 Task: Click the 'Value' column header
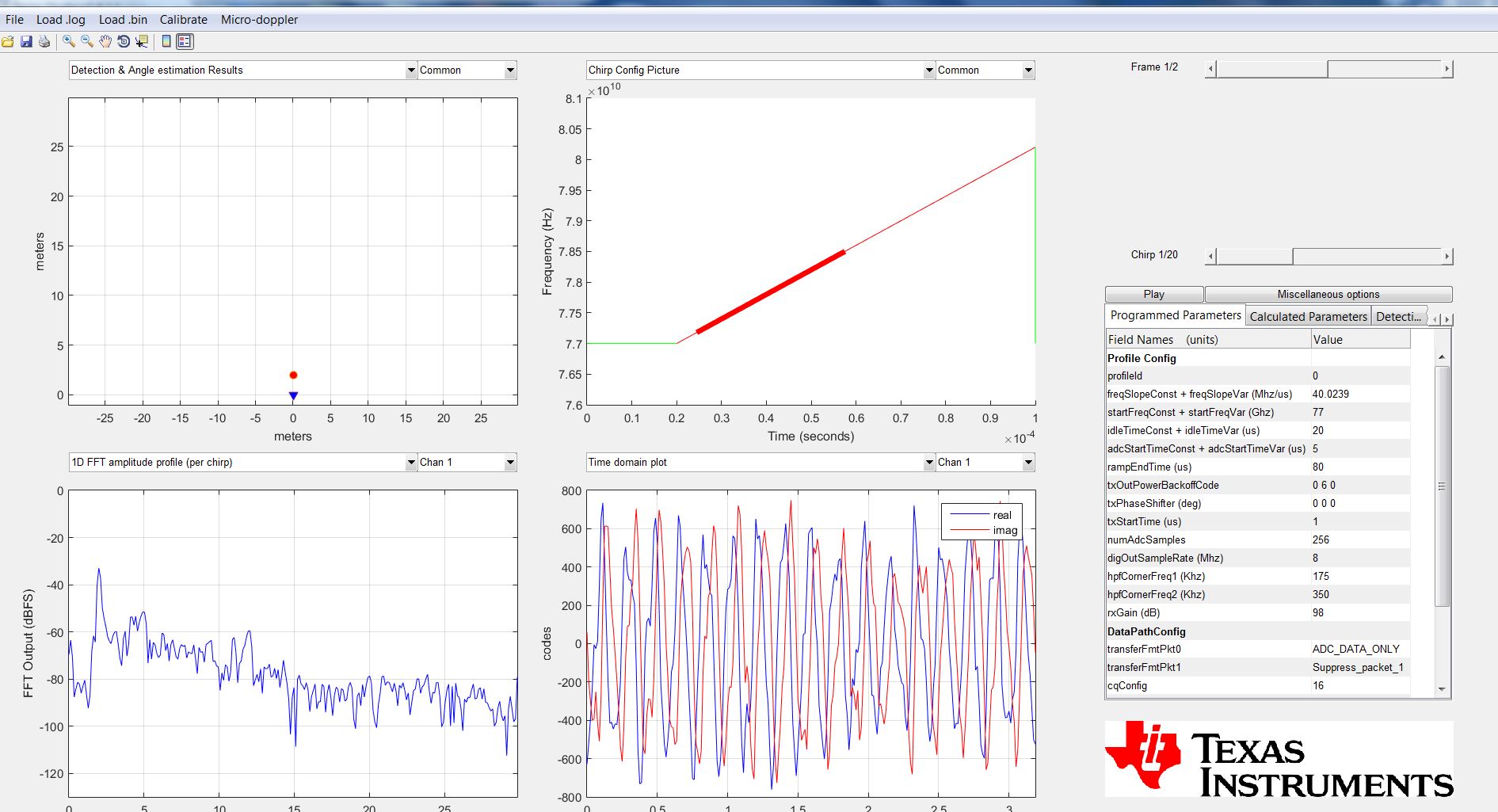tap(1360, 340)
